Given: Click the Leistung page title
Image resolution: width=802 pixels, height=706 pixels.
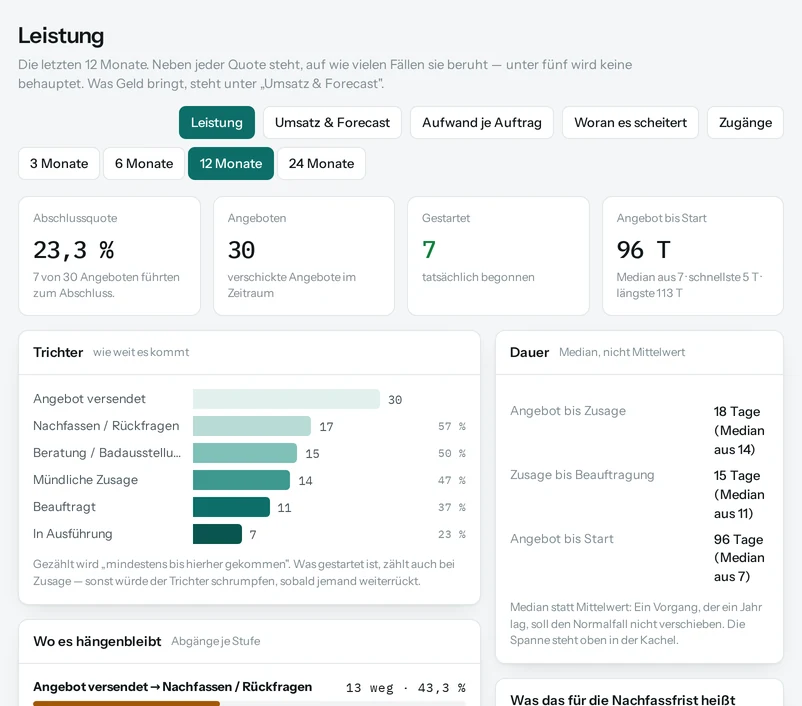Looking at the screenshot, I should tap(61, 36).
